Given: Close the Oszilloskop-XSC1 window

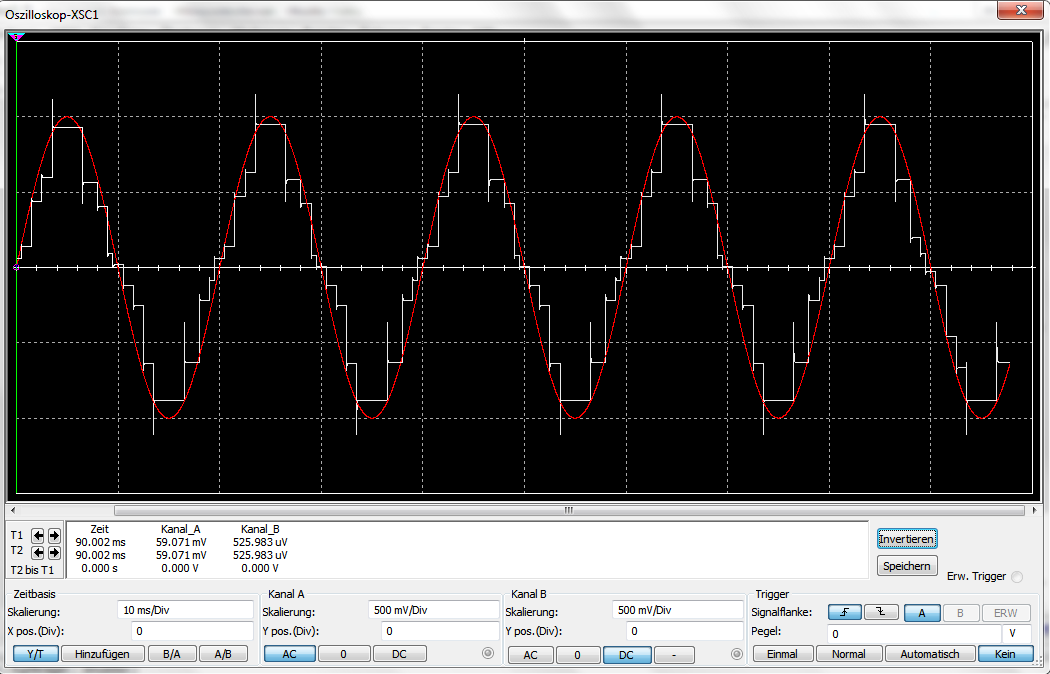Looking at the screenshot, I should tap(1021, 9).
